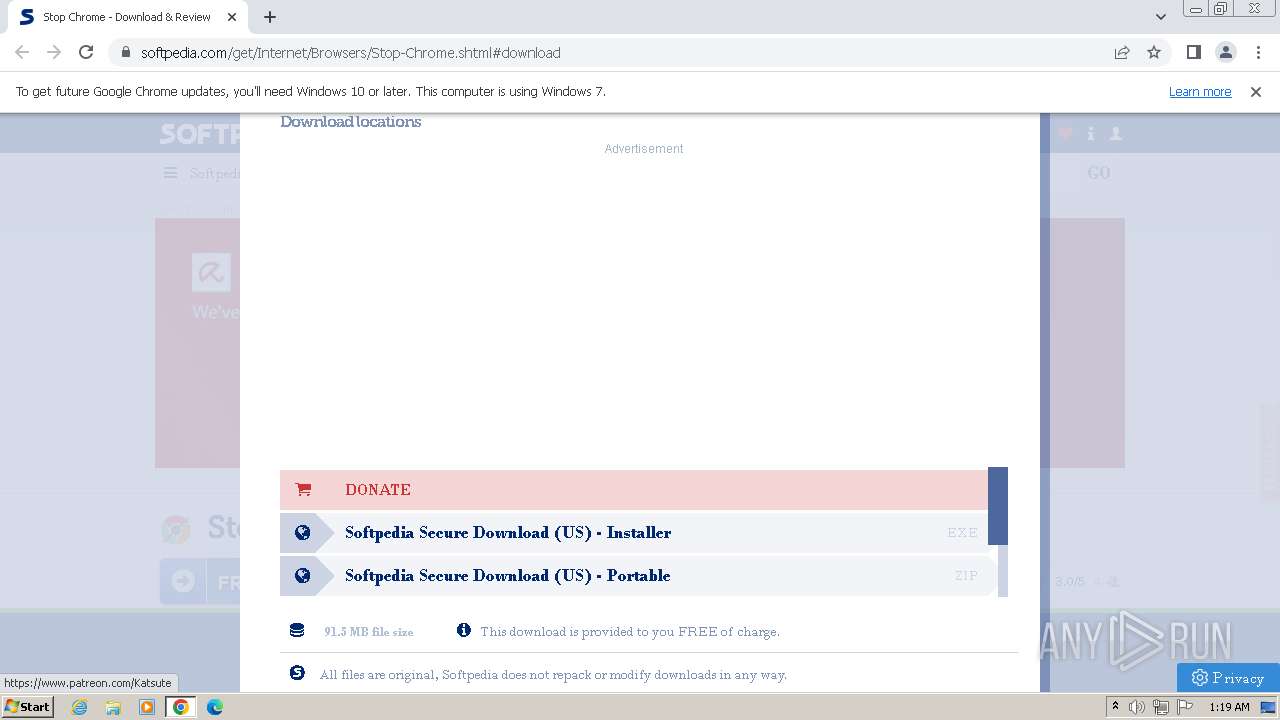The image size is (1280, 720).
Task: Click the Share page icon in address bar
Action: point(1122,52)
